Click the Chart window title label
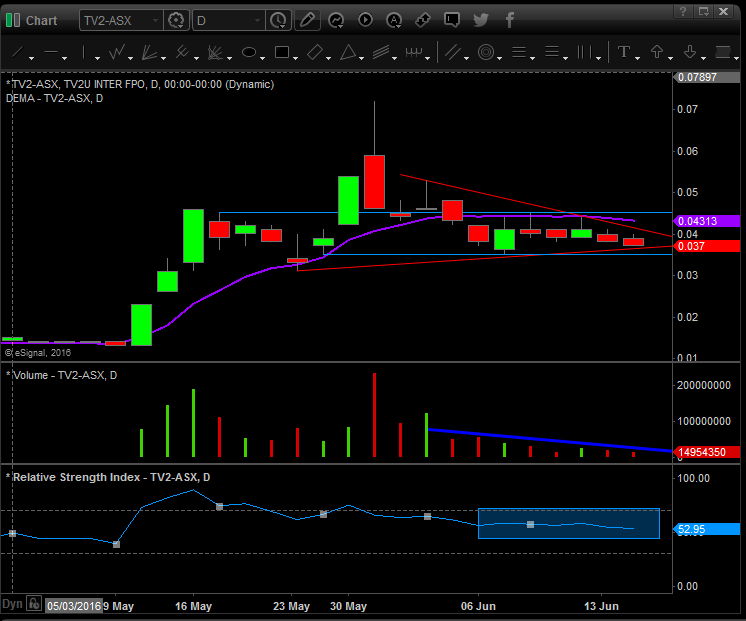The height and width of the screenshot is (621, 746). [41, 20]
